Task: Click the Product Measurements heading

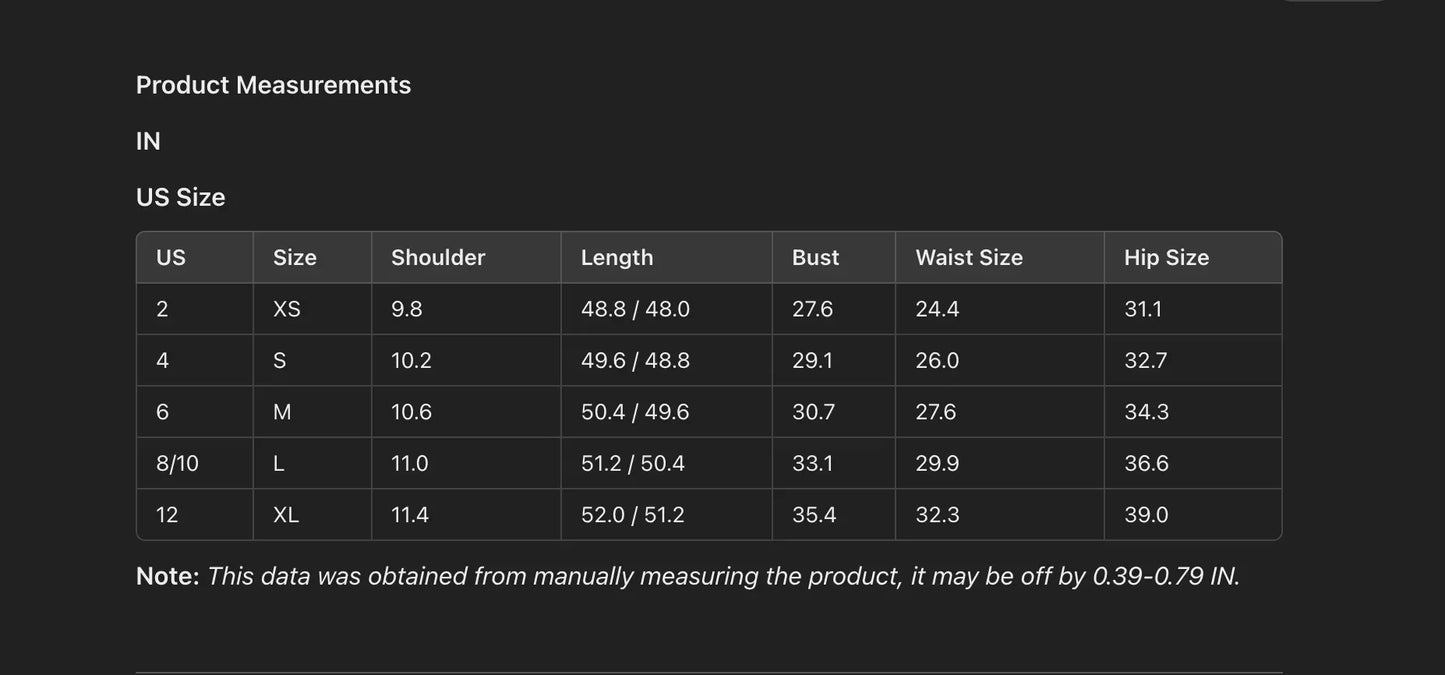Action: coord(273,85)
